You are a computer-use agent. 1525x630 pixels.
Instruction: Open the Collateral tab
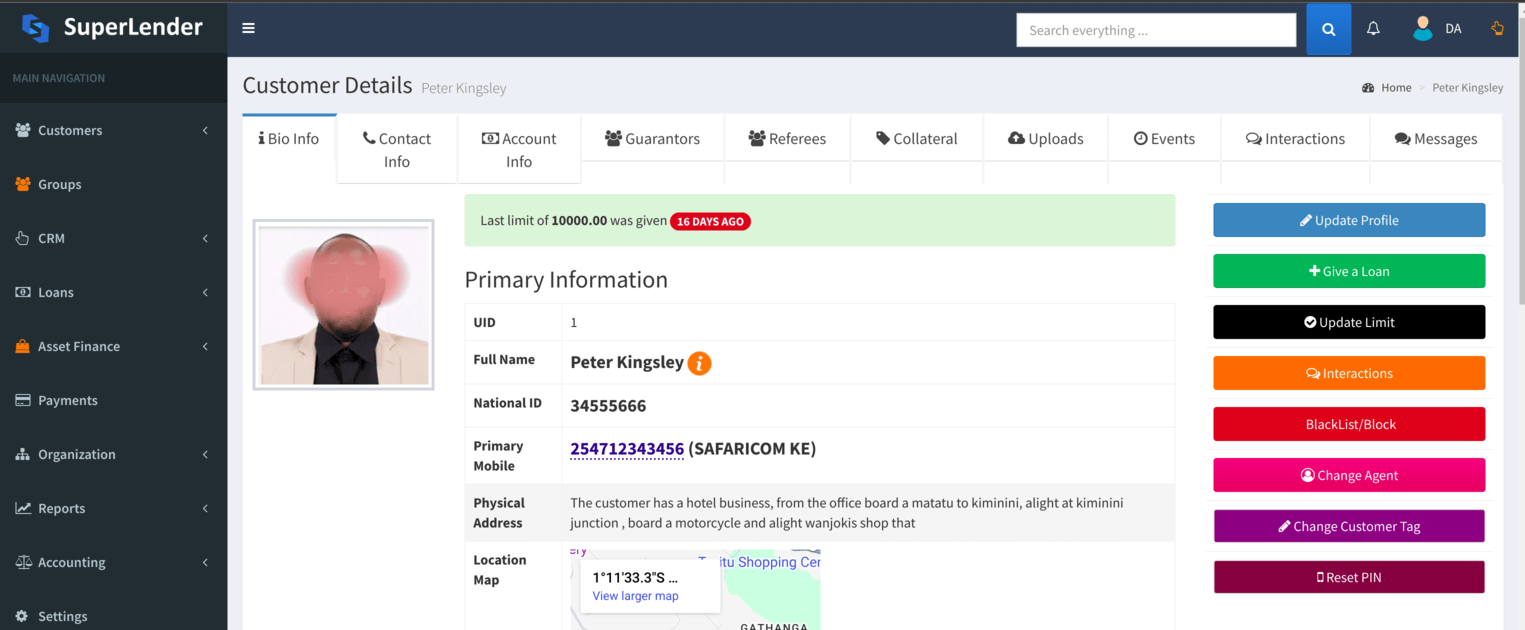coord(917,139)
